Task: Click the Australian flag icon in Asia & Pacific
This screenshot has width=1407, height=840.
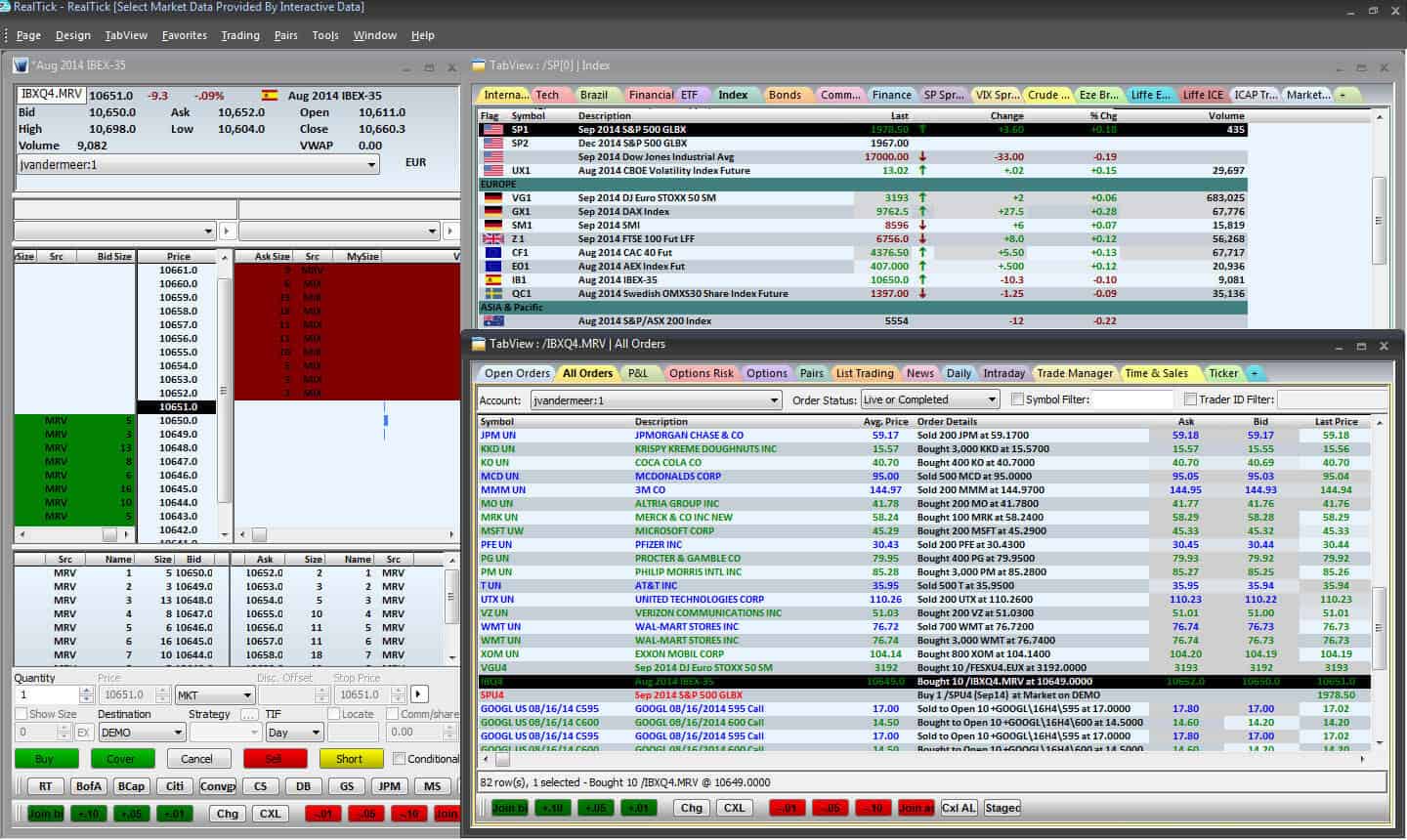Action: [493, 320]
